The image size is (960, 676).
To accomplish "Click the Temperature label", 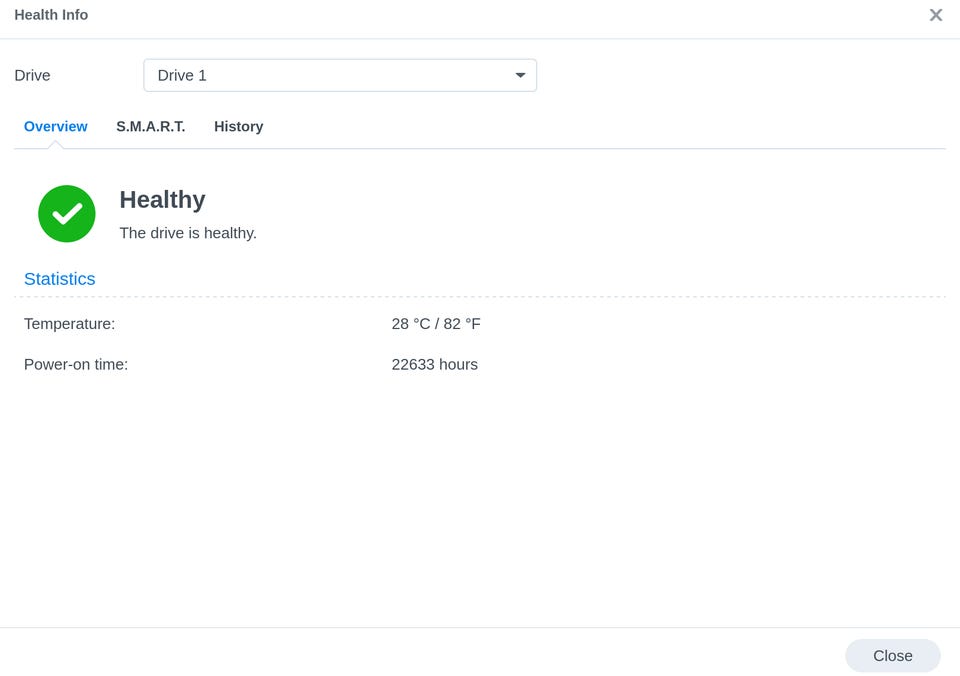I will [69, 323].
